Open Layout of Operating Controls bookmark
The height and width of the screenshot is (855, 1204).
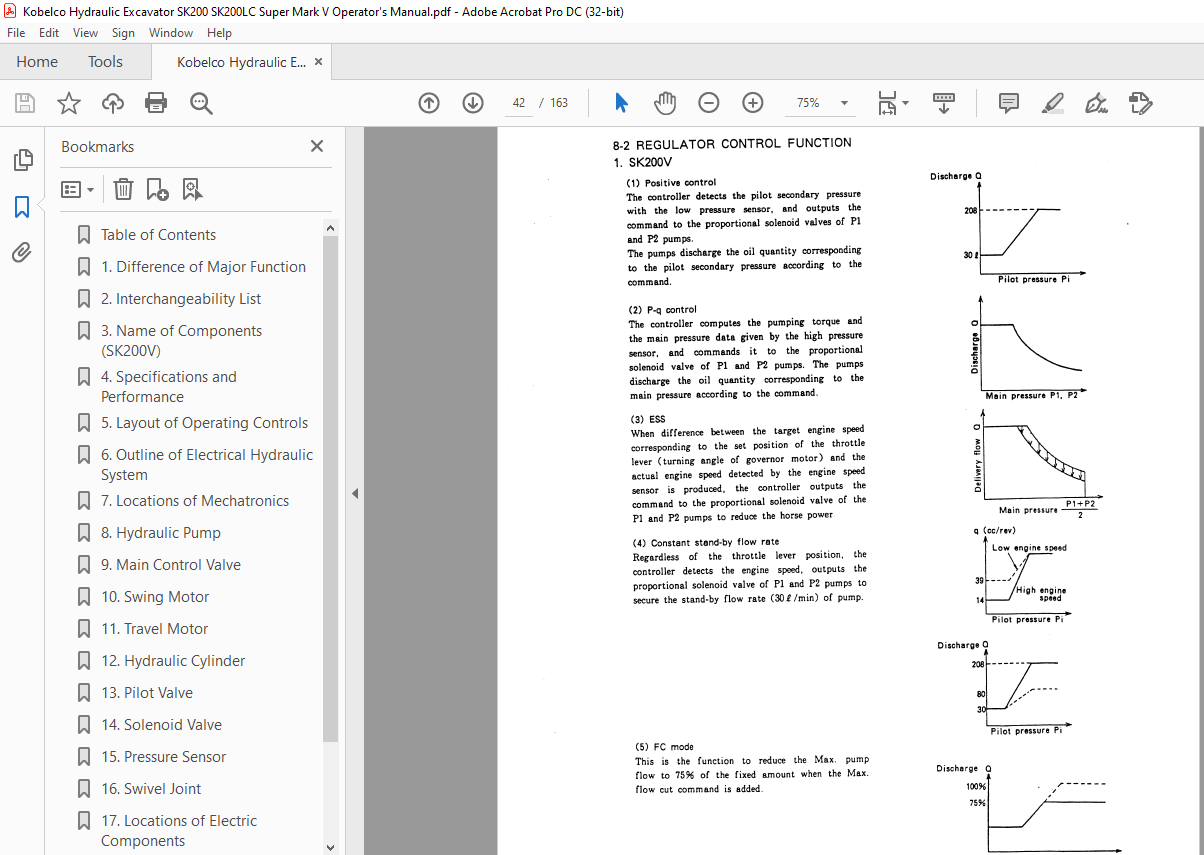click(x=204, y=423)
